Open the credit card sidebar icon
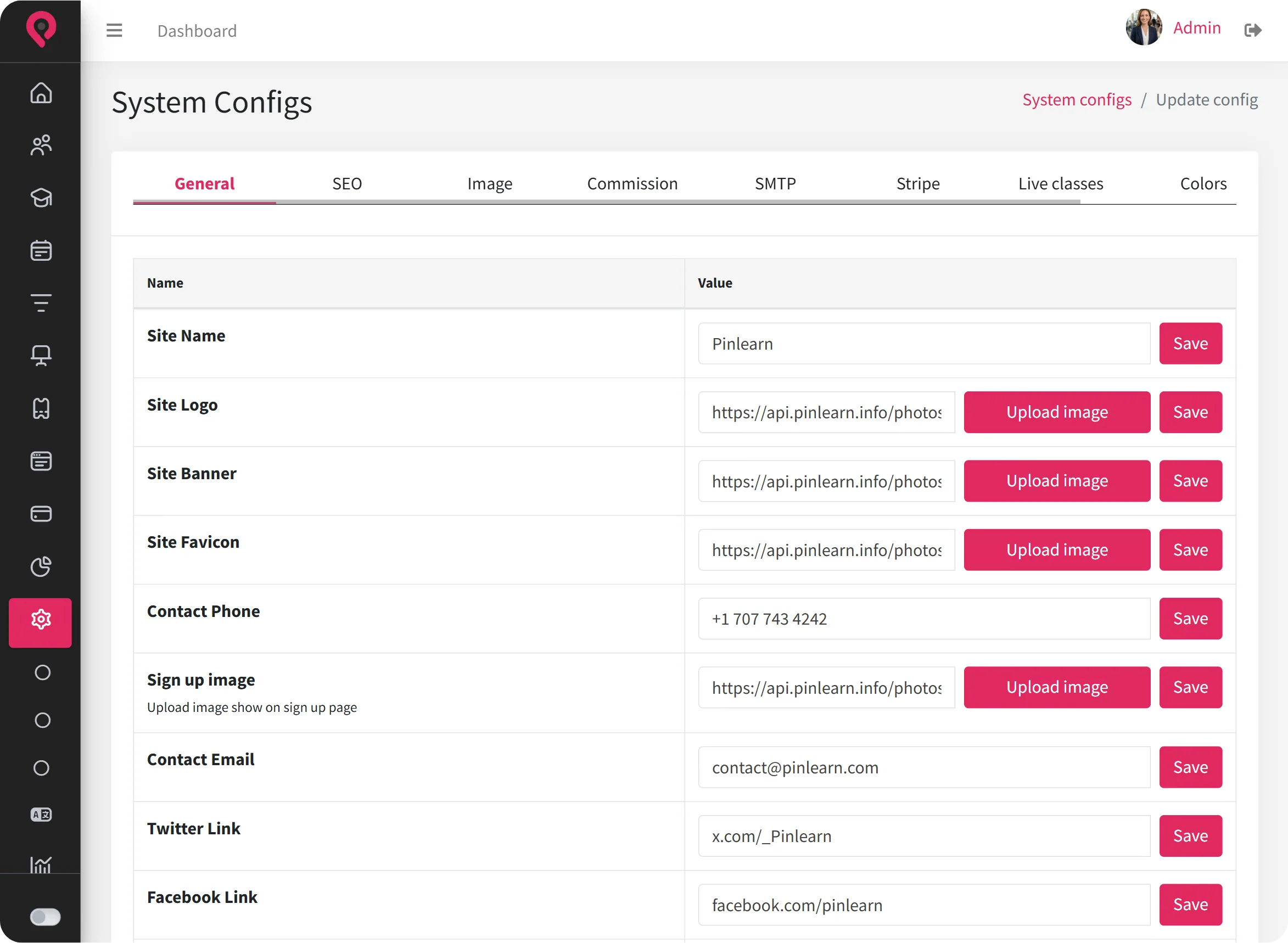Screen dimensions: 1288x943 click(x=41, y=514)
